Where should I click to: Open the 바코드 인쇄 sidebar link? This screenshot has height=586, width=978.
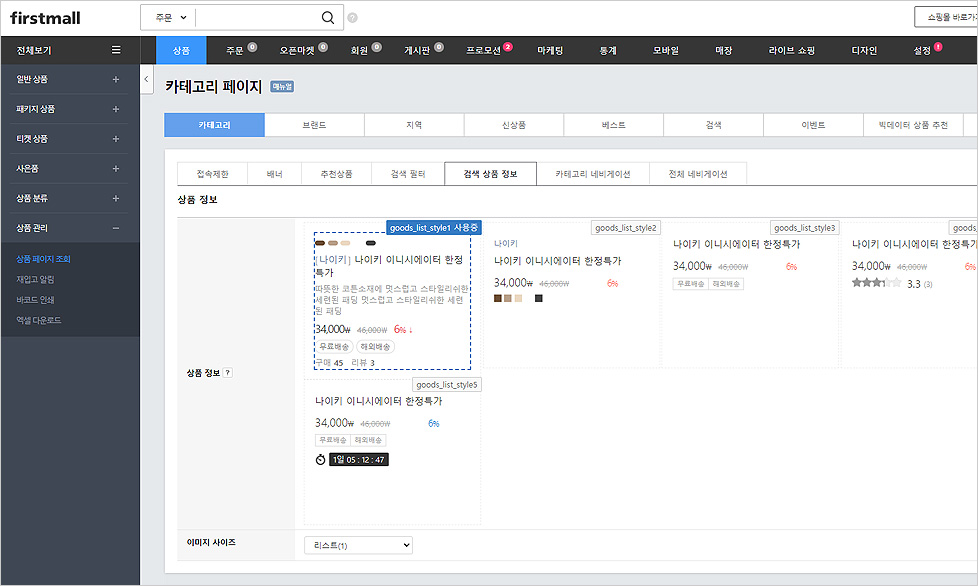tap(35, 300)
